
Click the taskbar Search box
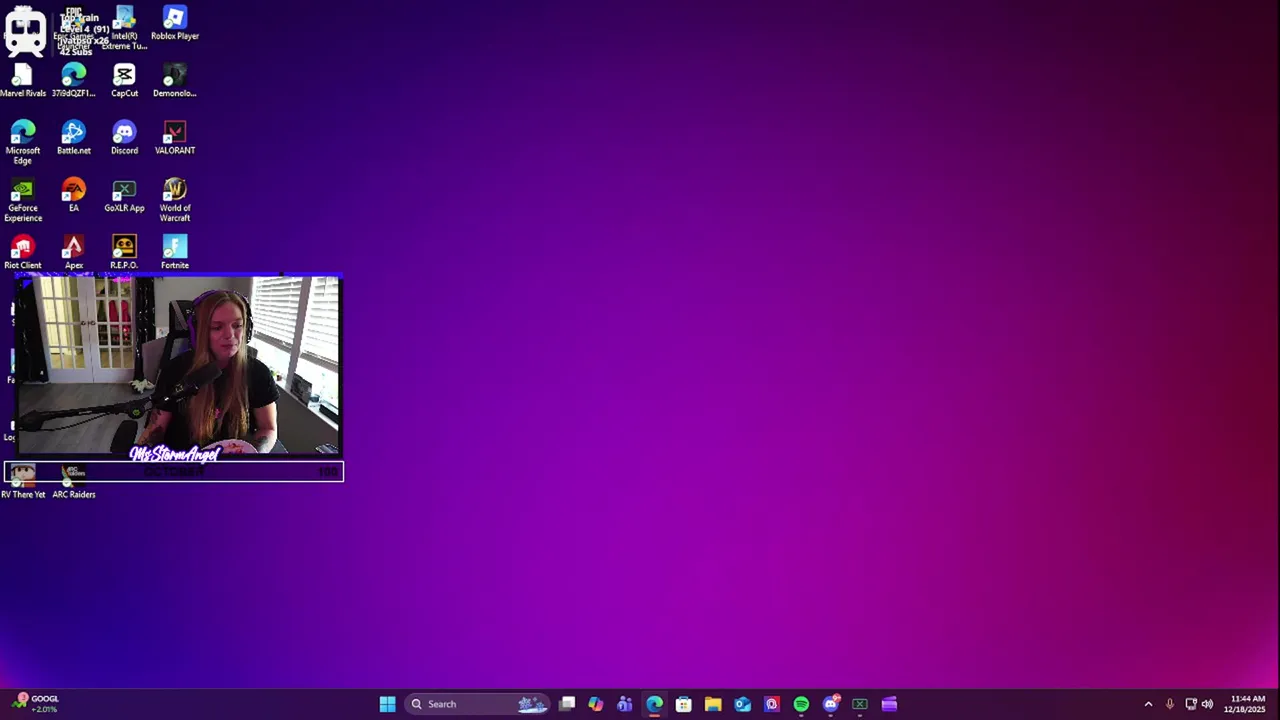(x=479, y=704)
